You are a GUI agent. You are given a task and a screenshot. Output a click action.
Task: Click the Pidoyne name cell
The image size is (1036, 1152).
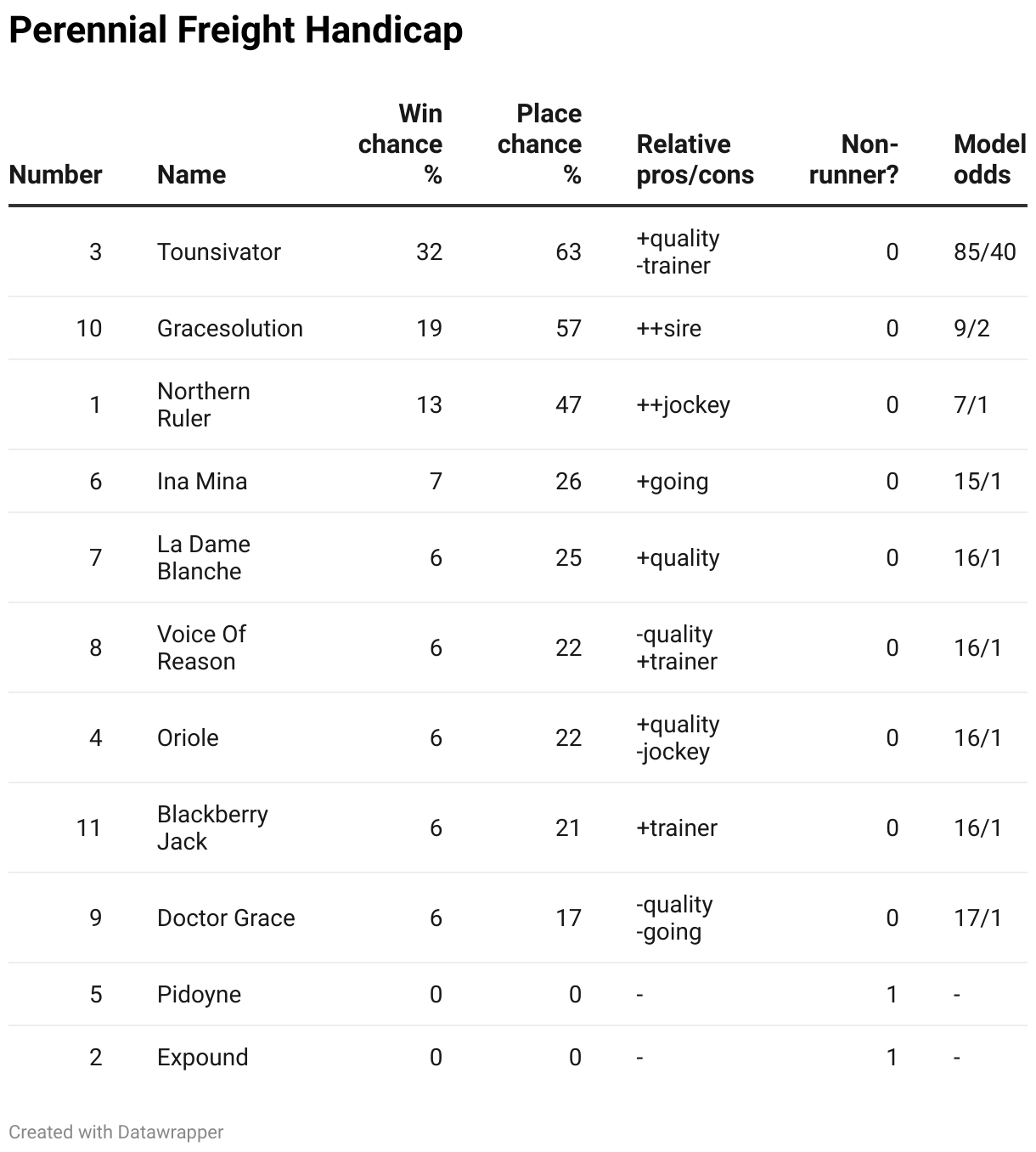tap(199, 994)
